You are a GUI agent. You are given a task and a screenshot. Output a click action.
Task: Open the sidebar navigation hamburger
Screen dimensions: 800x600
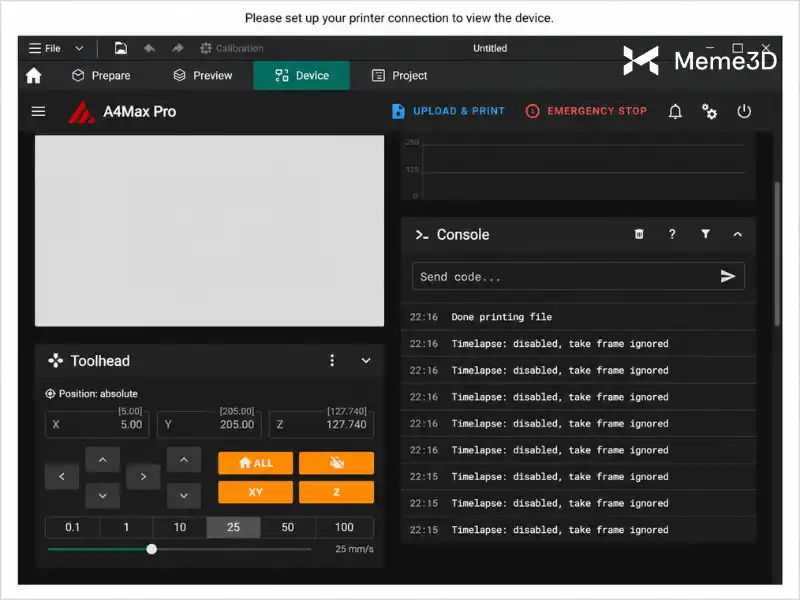38,111
